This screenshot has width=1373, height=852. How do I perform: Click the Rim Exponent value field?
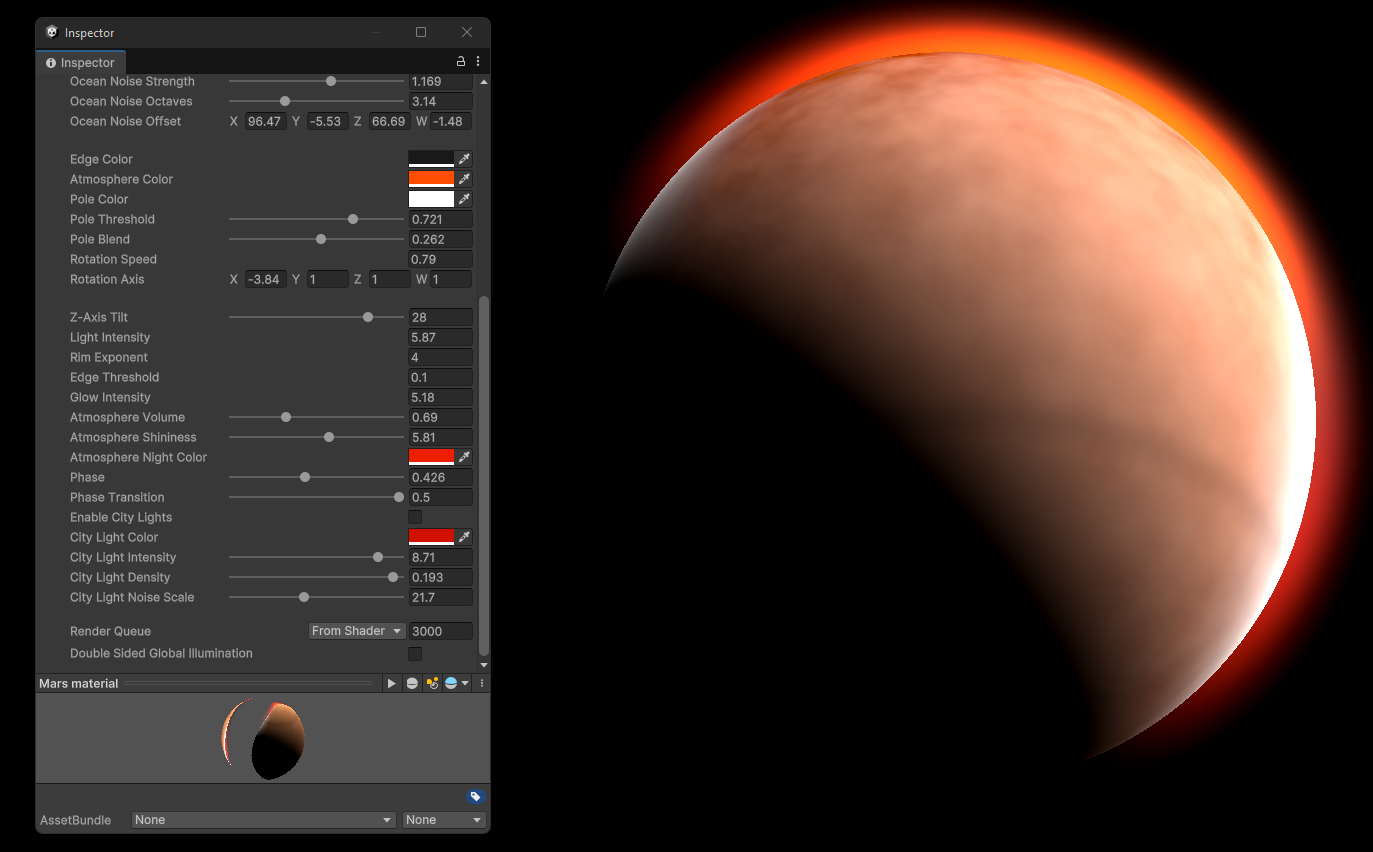(440, 357)
